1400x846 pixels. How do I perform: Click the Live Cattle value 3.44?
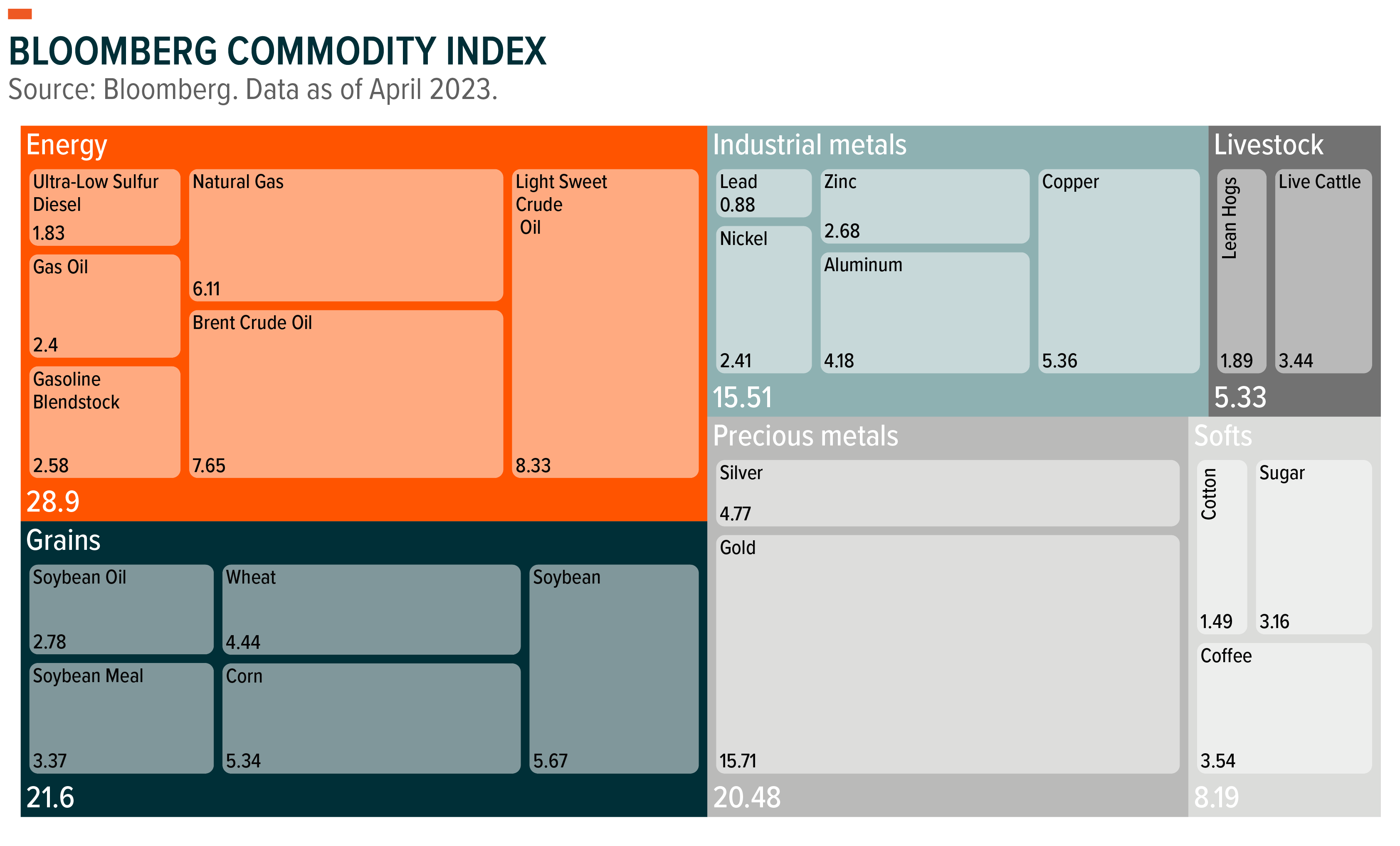1296,361
